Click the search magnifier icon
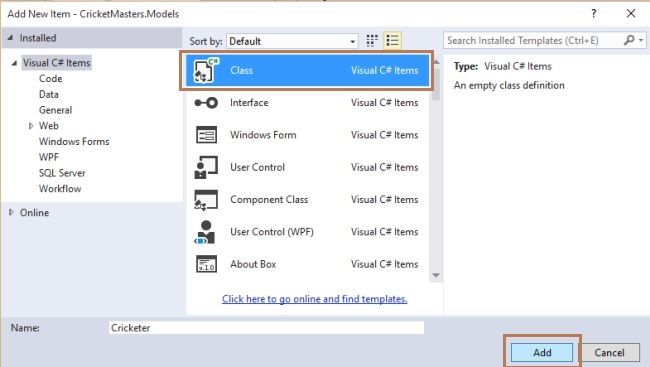The width and height of the screenshot is (650, 367). (x=629, y=40)
